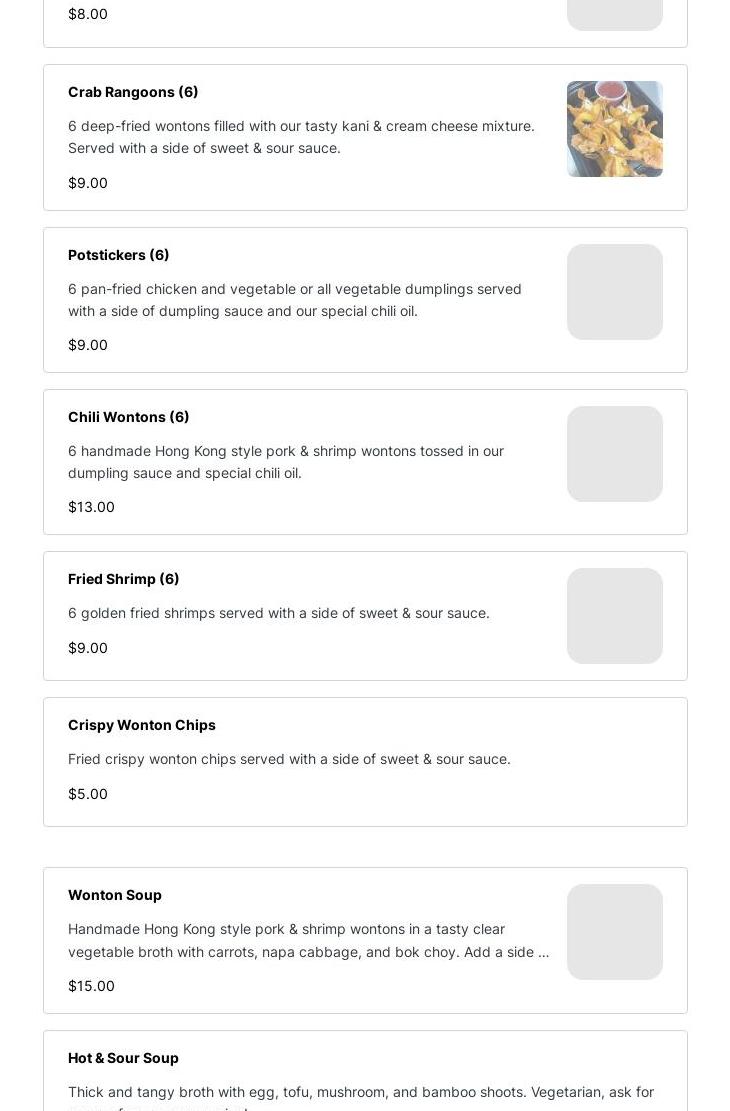730x1111 pixels.
Task: Click the Crab Rangoons food photo
Action: (x=614, y=129)
